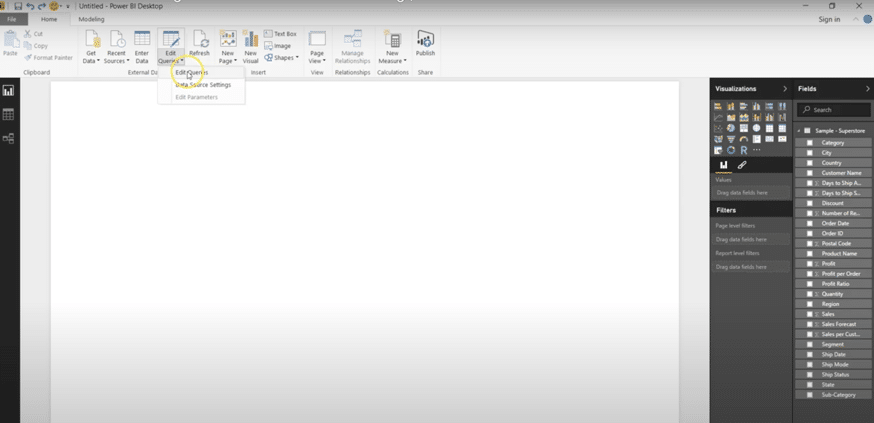Open Recent Sources list
The image size is (874, 423).
116,47
